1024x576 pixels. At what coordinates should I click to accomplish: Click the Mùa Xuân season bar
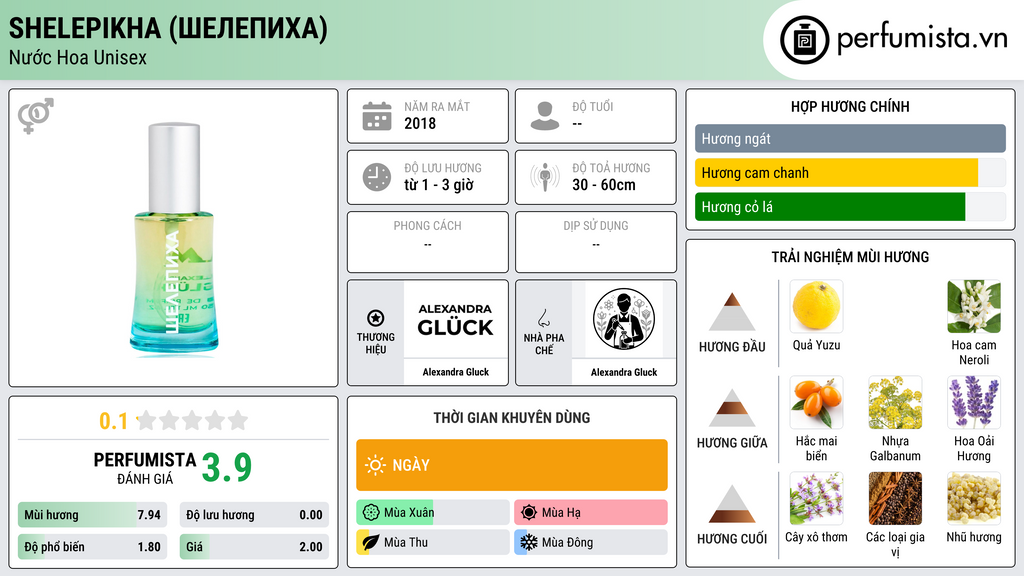(432, 513)
